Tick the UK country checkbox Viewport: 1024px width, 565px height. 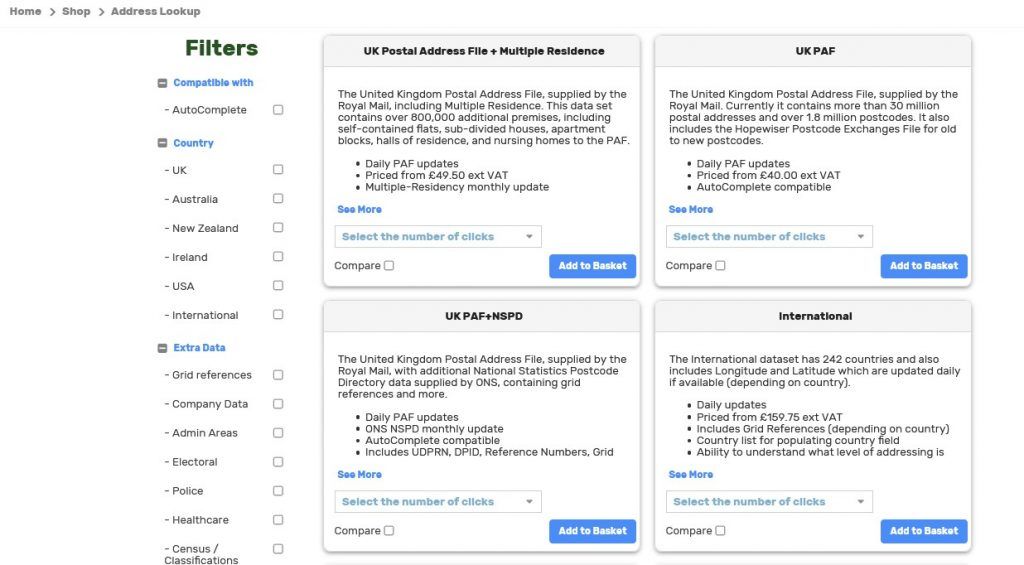(x=278, y=170)
